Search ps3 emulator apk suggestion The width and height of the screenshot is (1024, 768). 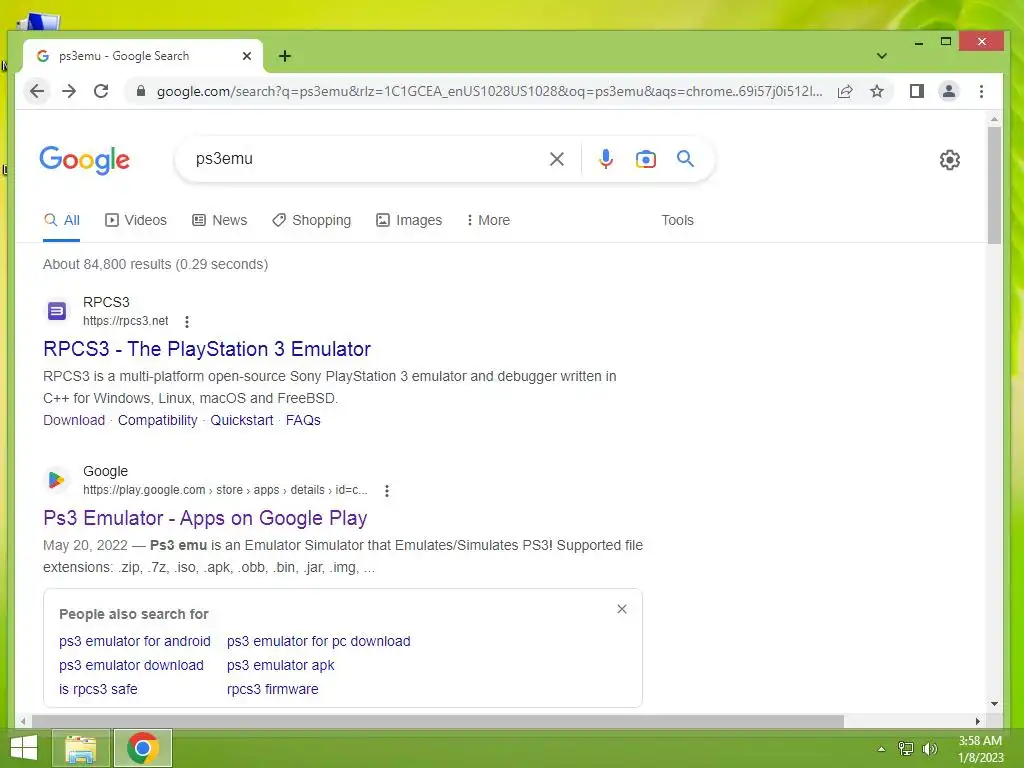pos(280,665)
